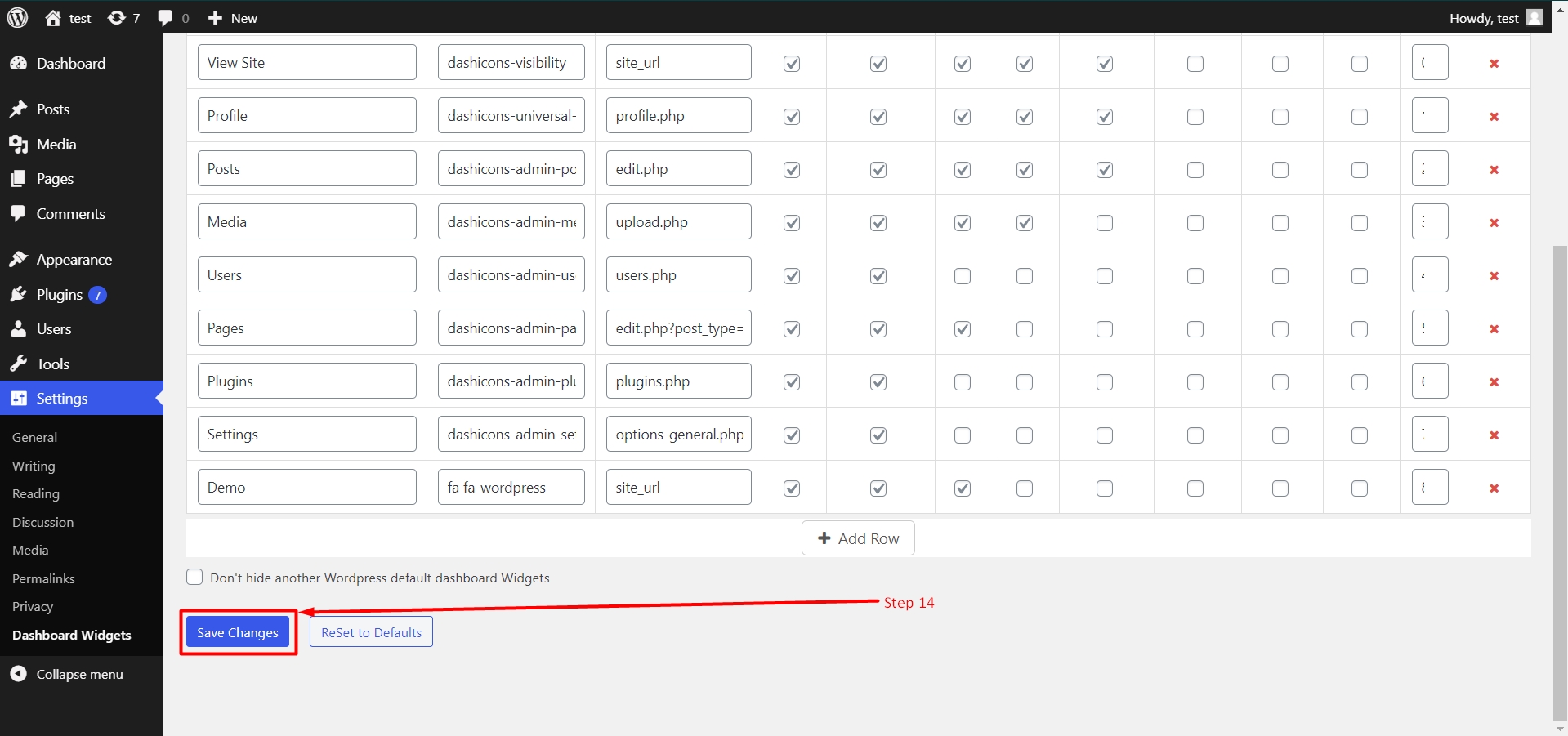1568x736 pixels.
Task: Click the Comments bubble icon in sidebar
Action: 18,213
